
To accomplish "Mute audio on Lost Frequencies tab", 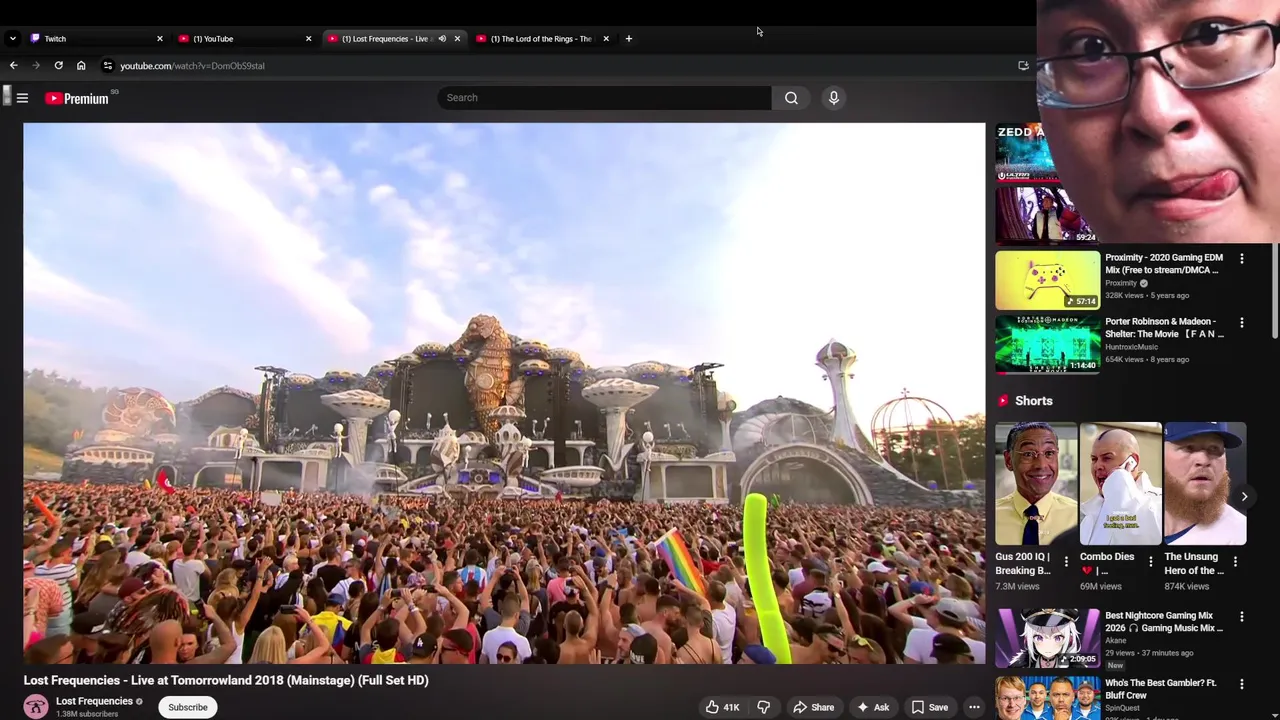I will [442, 39].
